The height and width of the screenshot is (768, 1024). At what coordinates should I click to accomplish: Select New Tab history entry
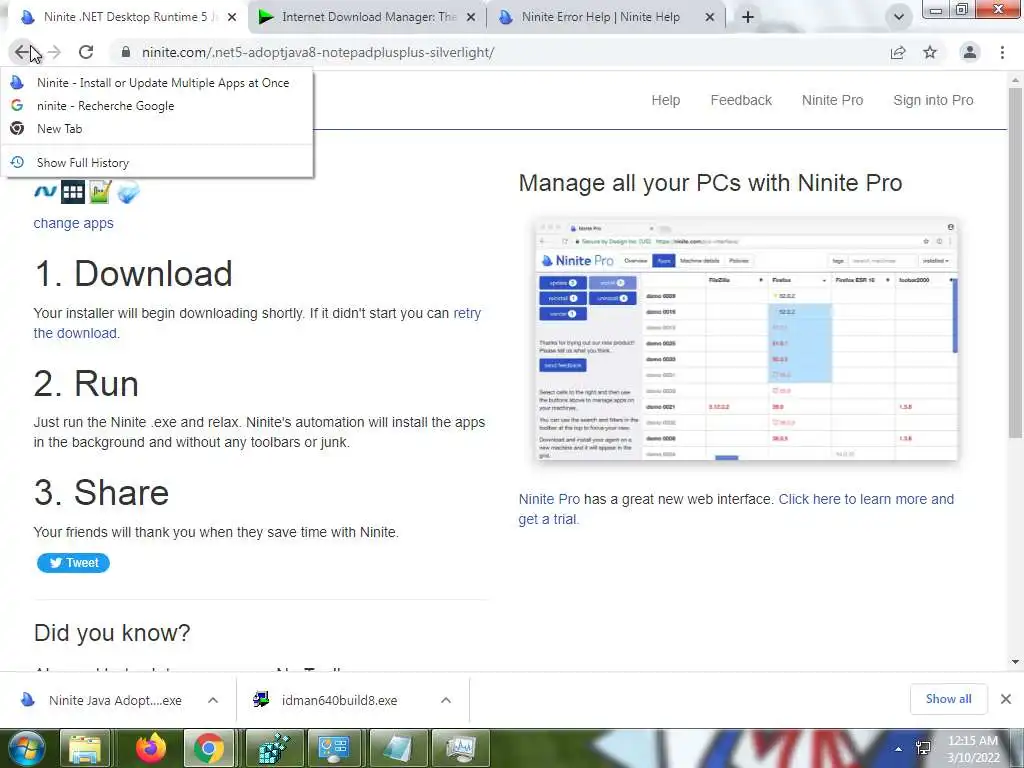[x=157, y=129]
